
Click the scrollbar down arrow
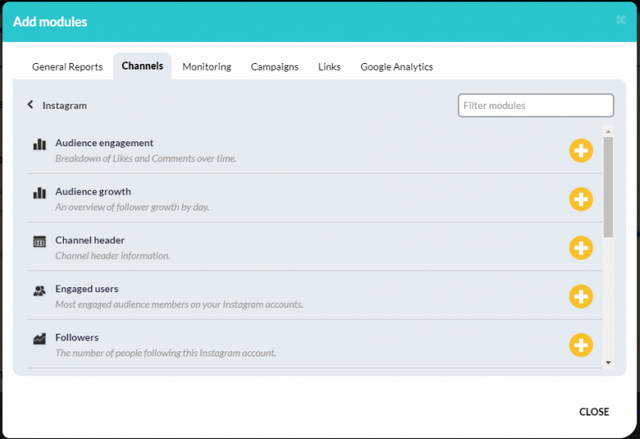[x=608, y=362]
